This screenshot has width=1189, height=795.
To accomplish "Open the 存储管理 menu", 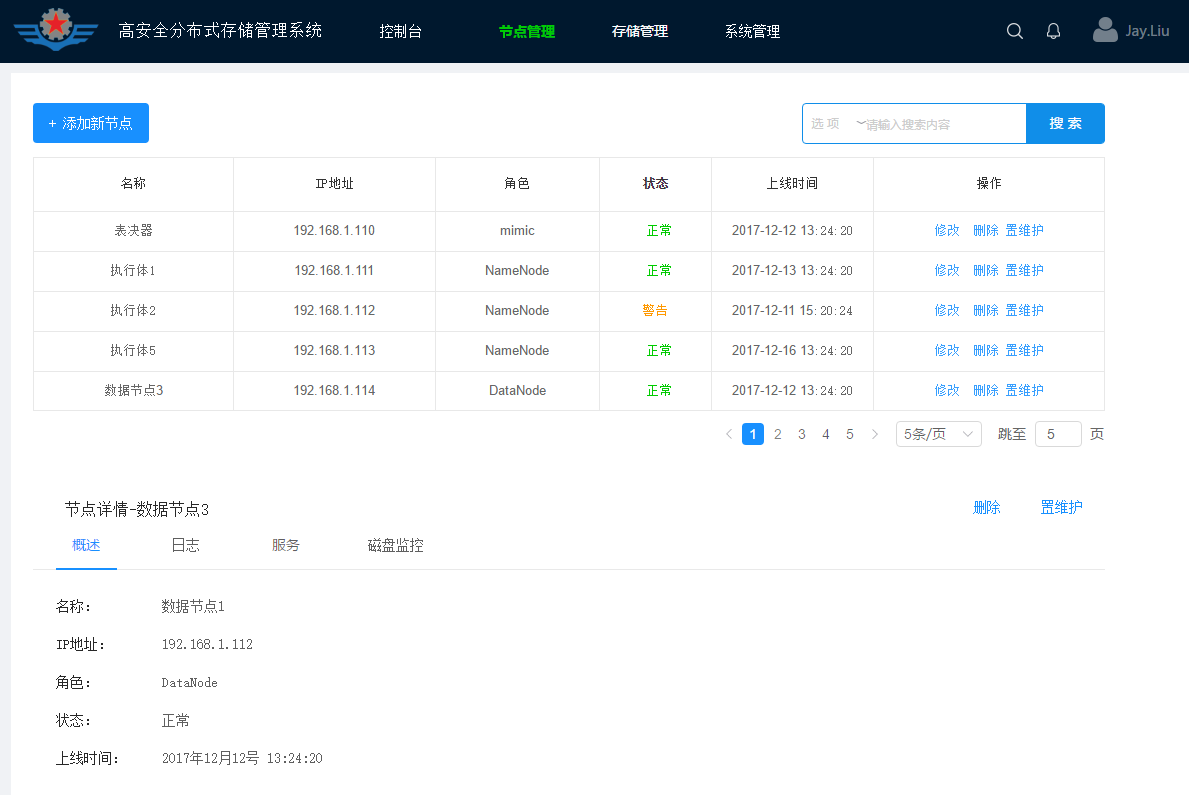I will click(x=639, y=31).
